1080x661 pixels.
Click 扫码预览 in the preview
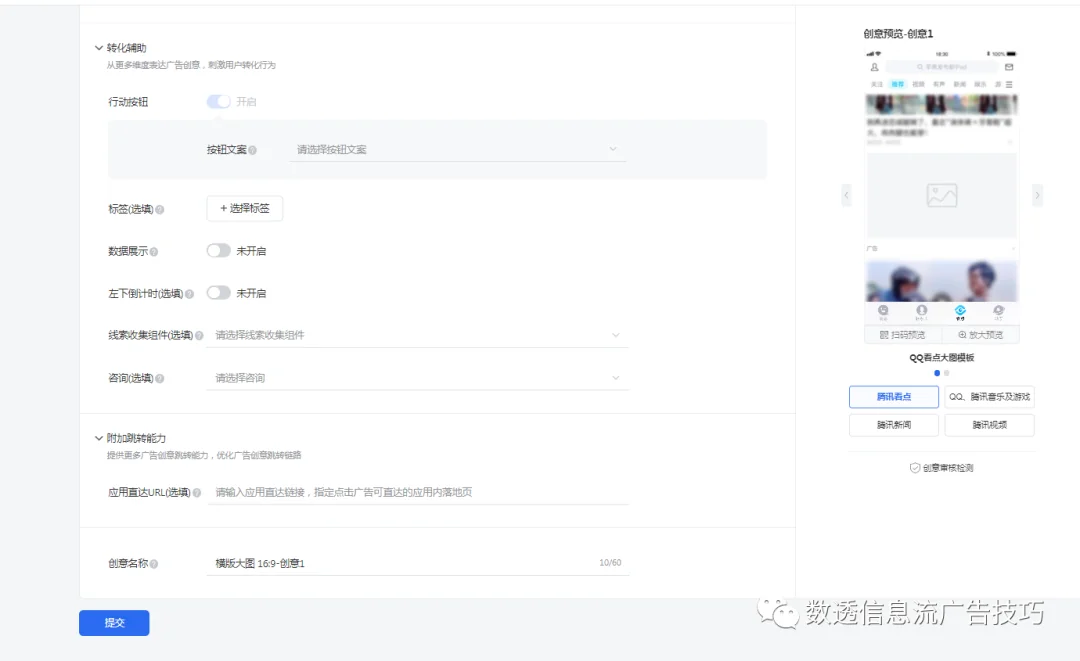coord(902,335)
